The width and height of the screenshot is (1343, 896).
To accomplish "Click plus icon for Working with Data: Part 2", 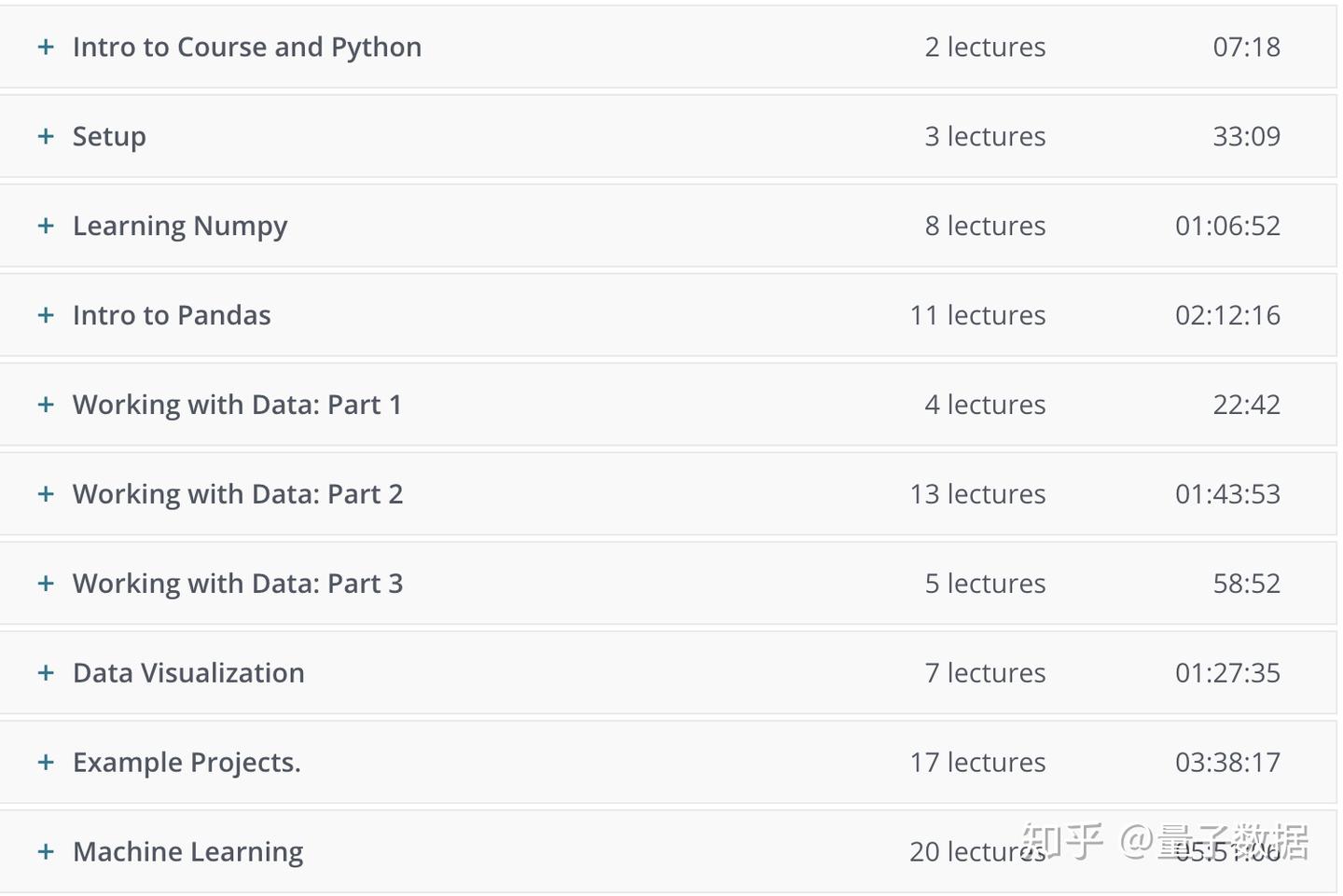I will [46, 494].
